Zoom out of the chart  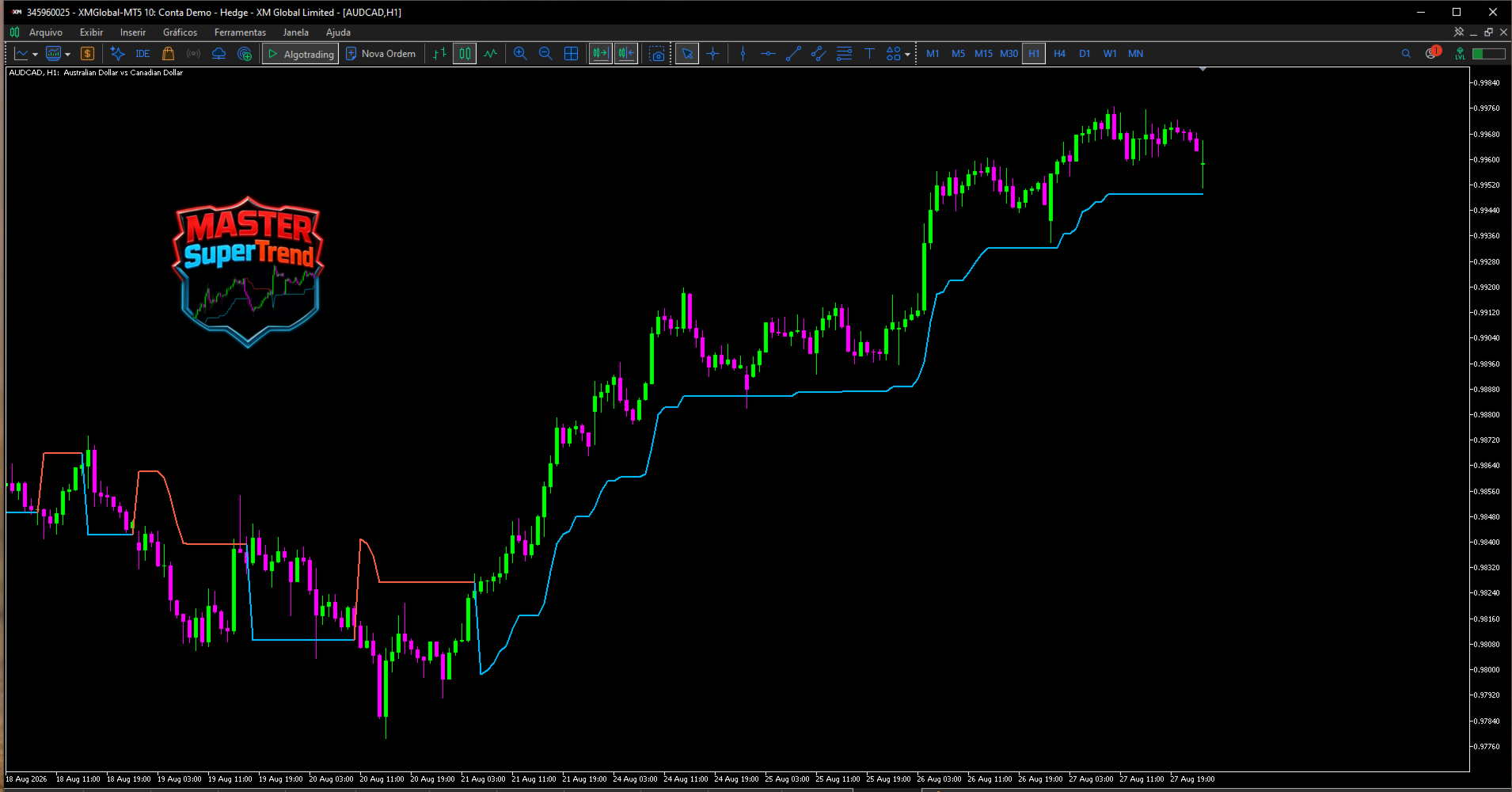pos(545,54)
